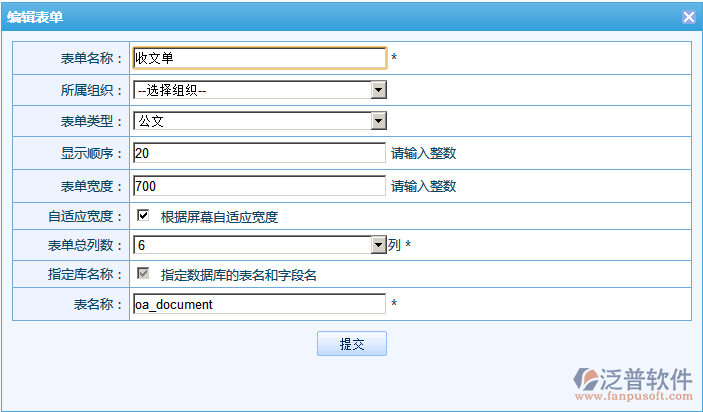Click the 表名称 field with oa_document

click(x=259, y=304)
